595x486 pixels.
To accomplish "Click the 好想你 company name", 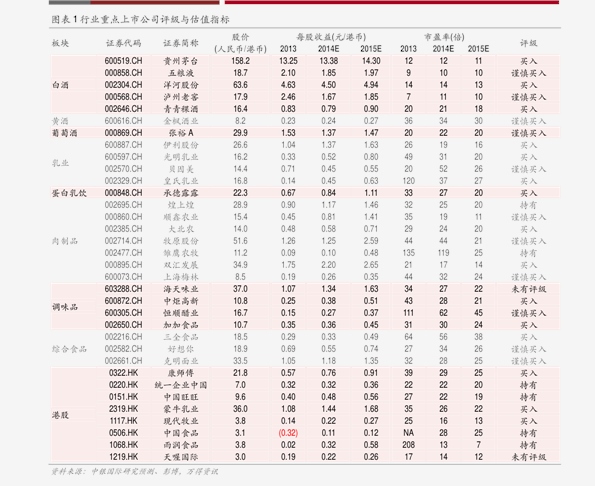I will pyautogui.click(x=181, y=349).
